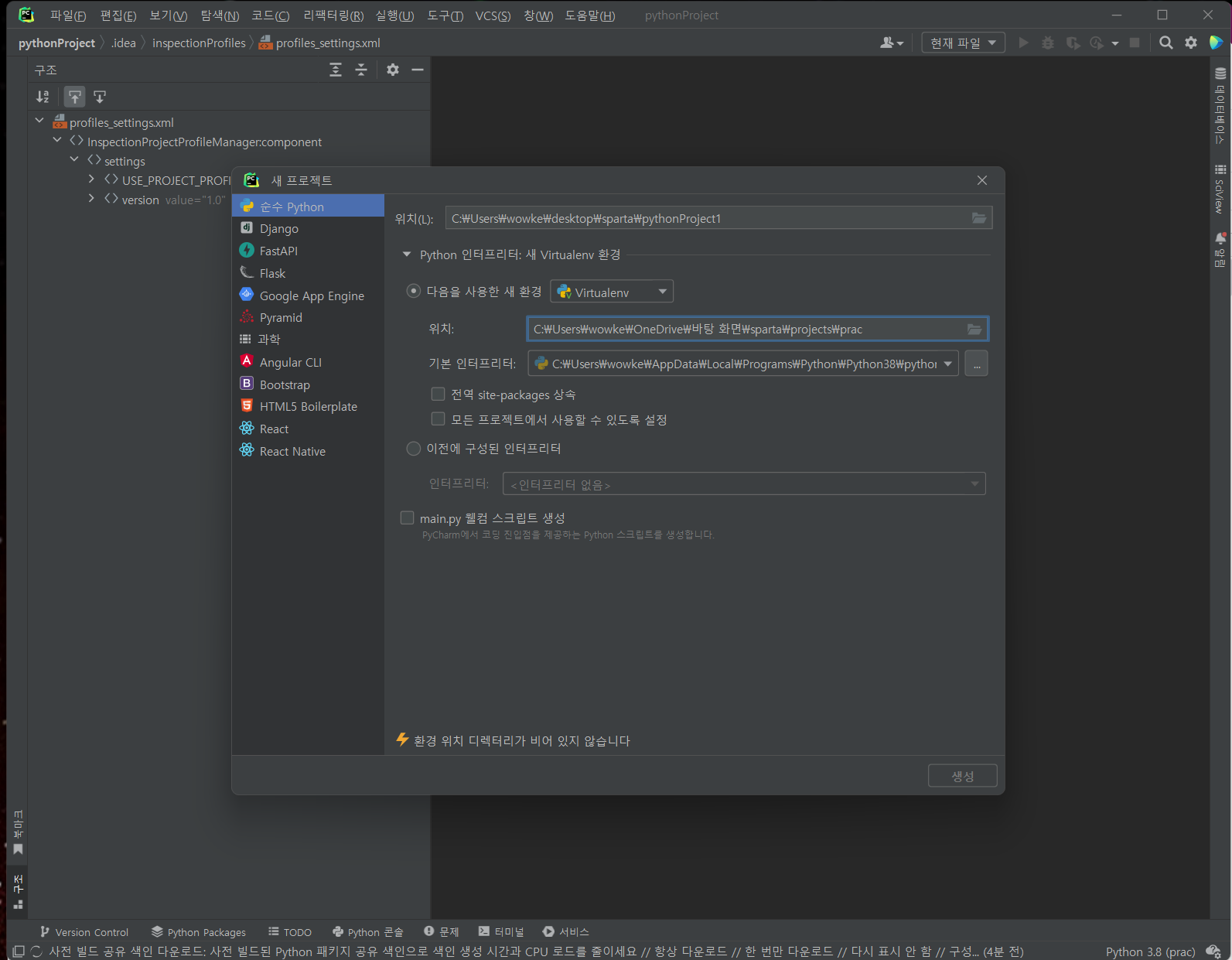Click the collapse all icon in structure panel
The image size is (1232, 960).
pyautogui.click(x=361, y=70)
